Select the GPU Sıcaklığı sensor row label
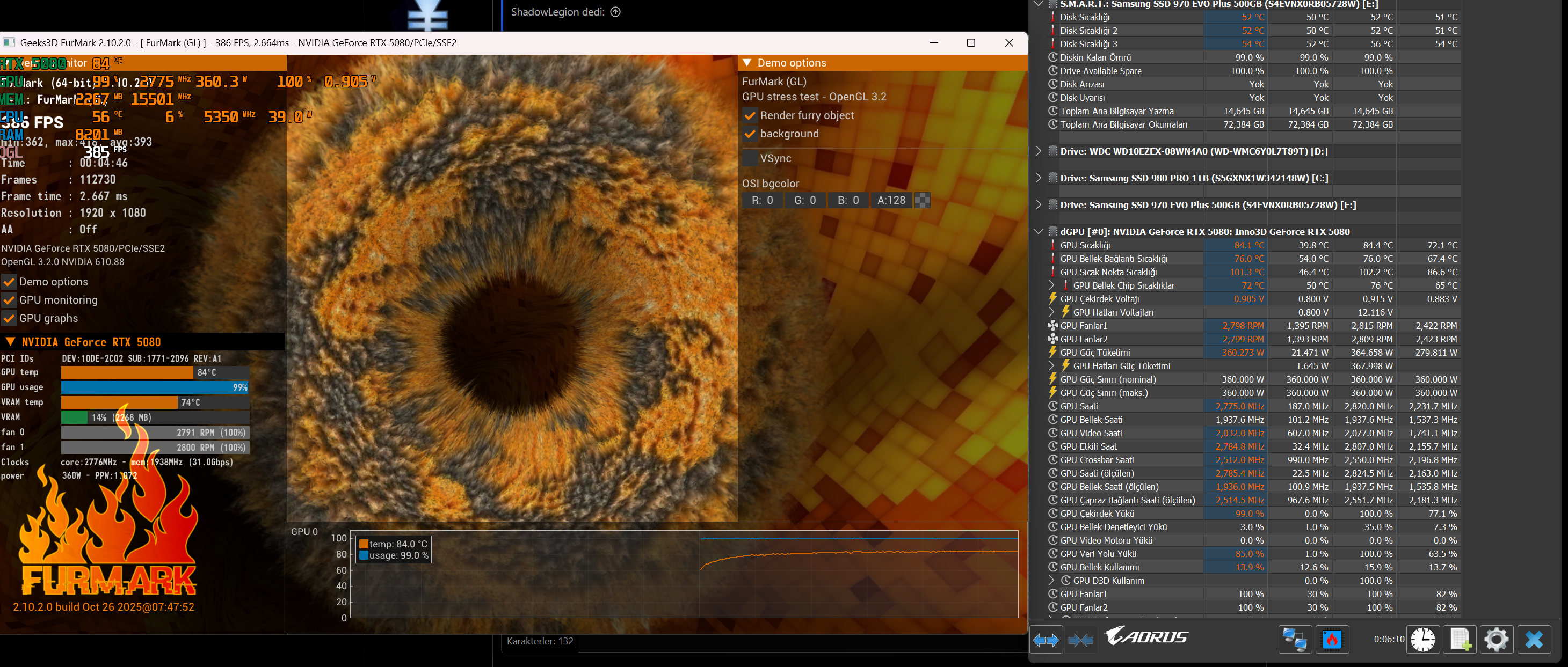 tap(1085, 245)
